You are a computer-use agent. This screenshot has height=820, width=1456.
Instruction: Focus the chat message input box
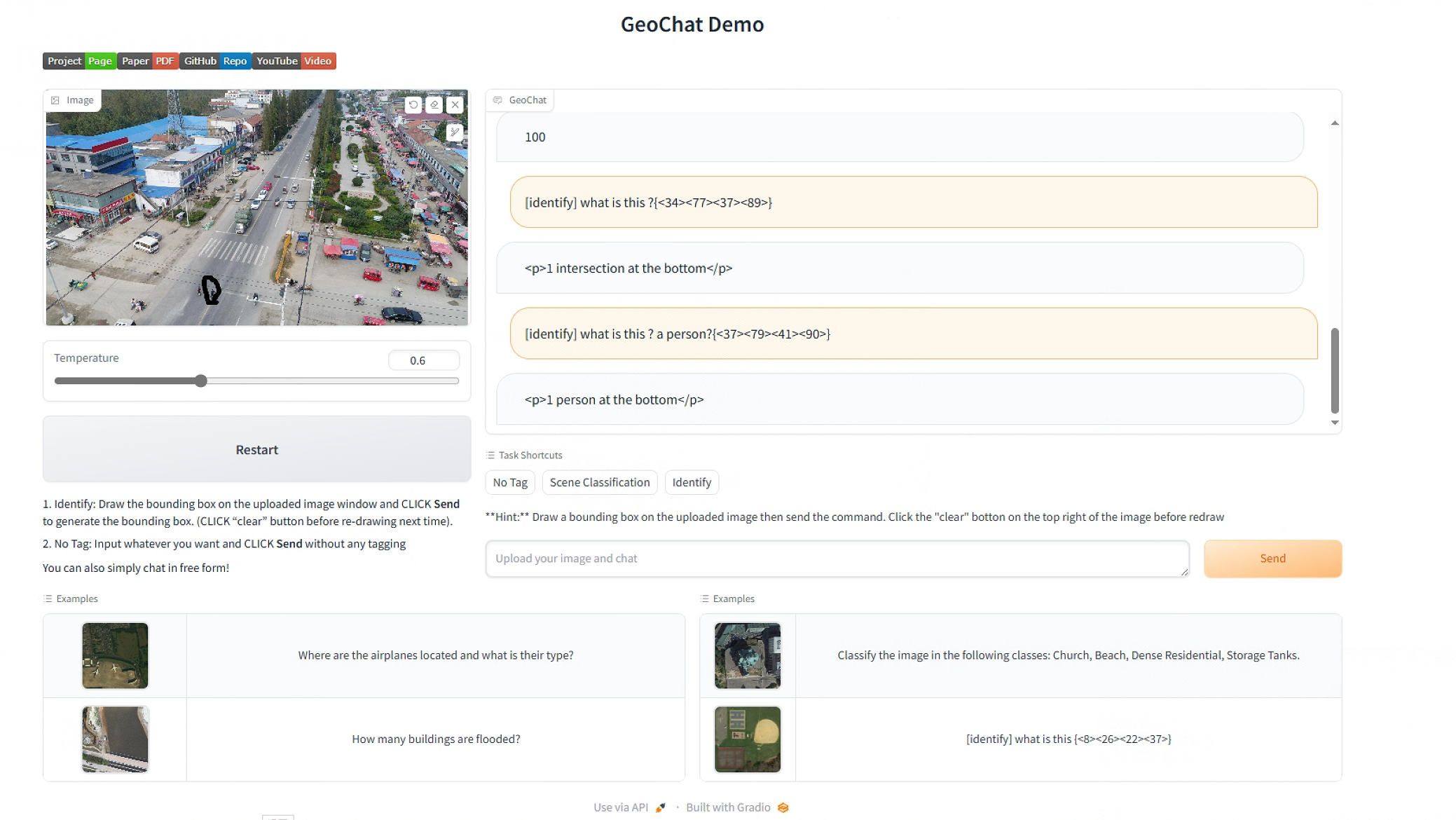coord(837,559)
